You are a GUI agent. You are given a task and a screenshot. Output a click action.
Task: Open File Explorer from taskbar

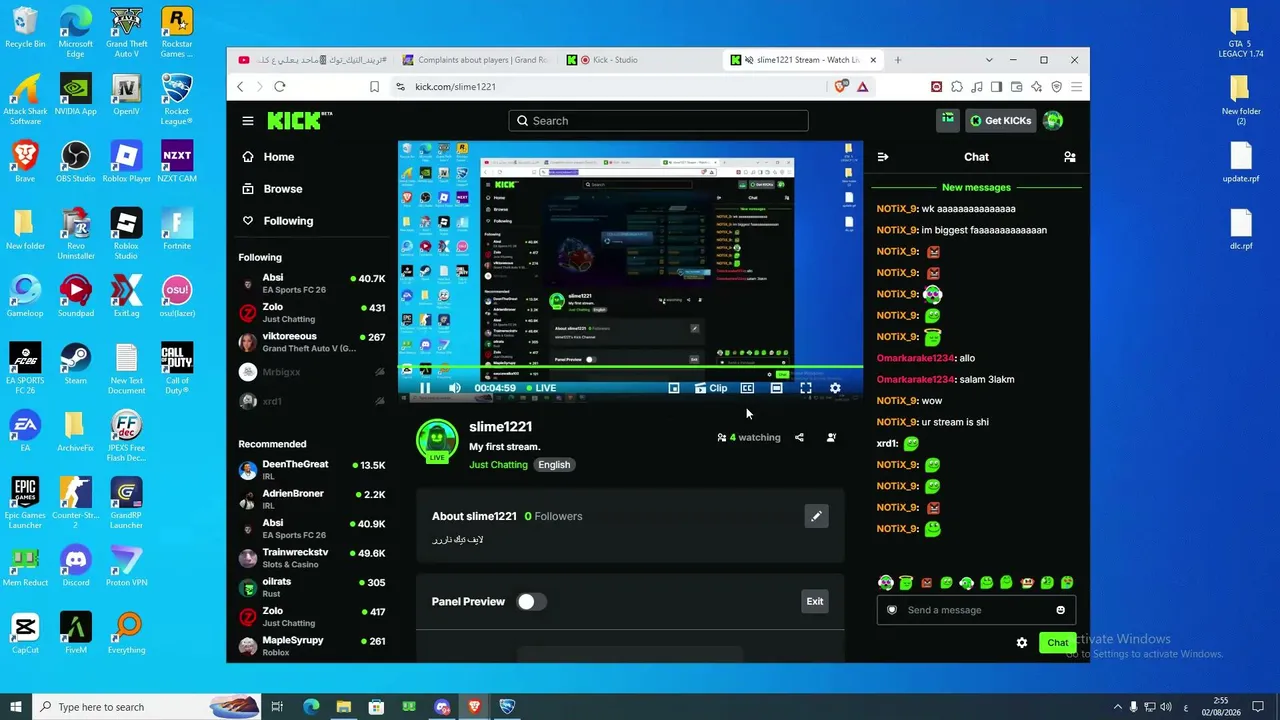tap(343, 707)
